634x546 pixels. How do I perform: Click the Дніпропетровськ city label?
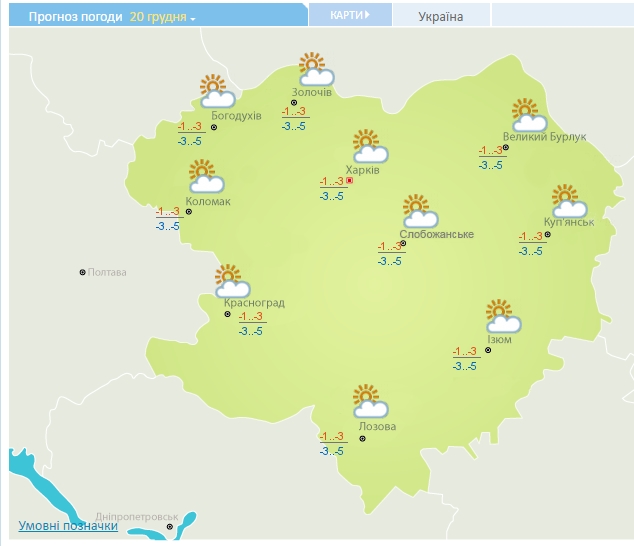click(x=137, y=517)
